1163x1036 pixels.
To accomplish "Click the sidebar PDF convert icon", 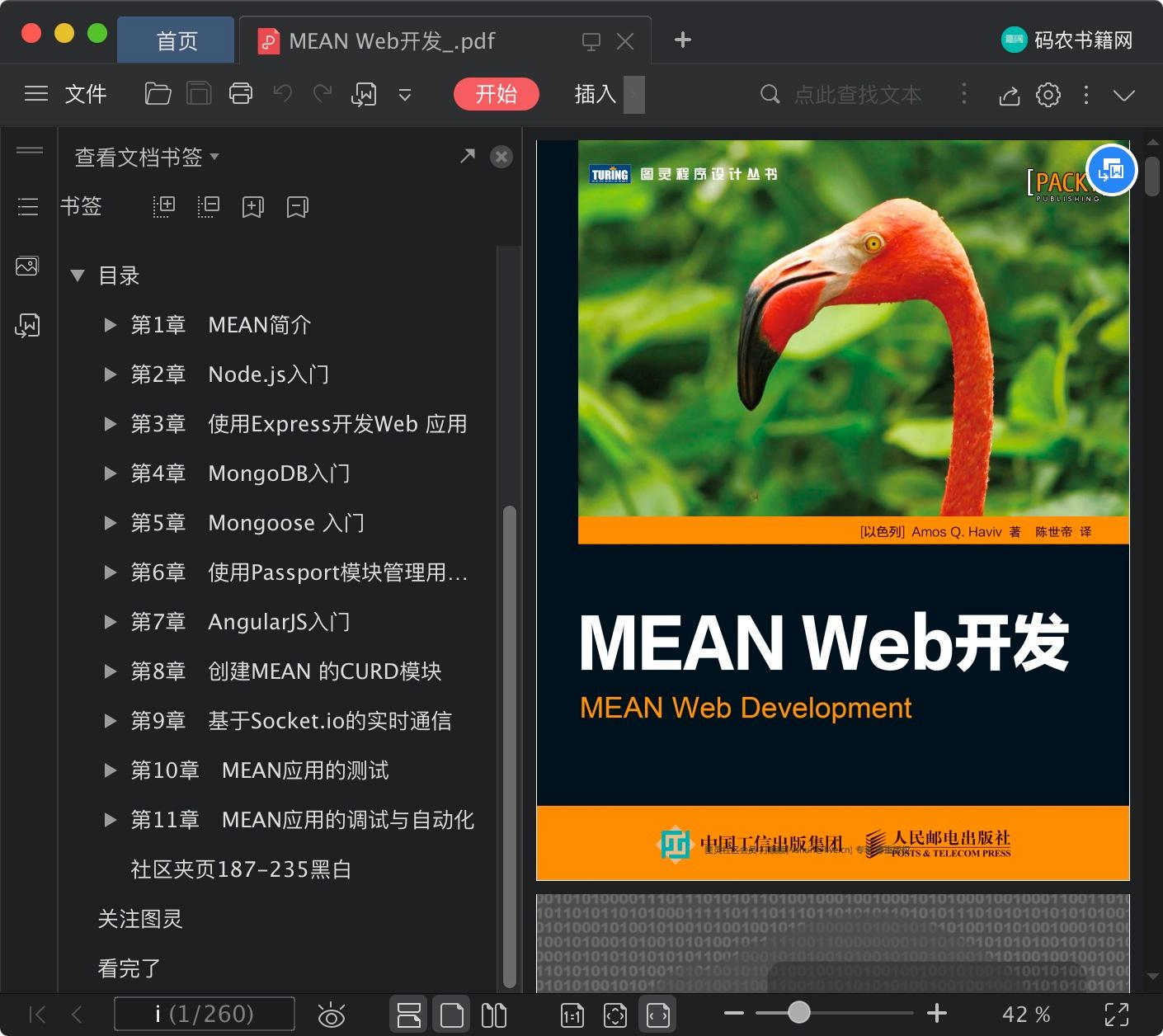I will (x=27, y=326).
